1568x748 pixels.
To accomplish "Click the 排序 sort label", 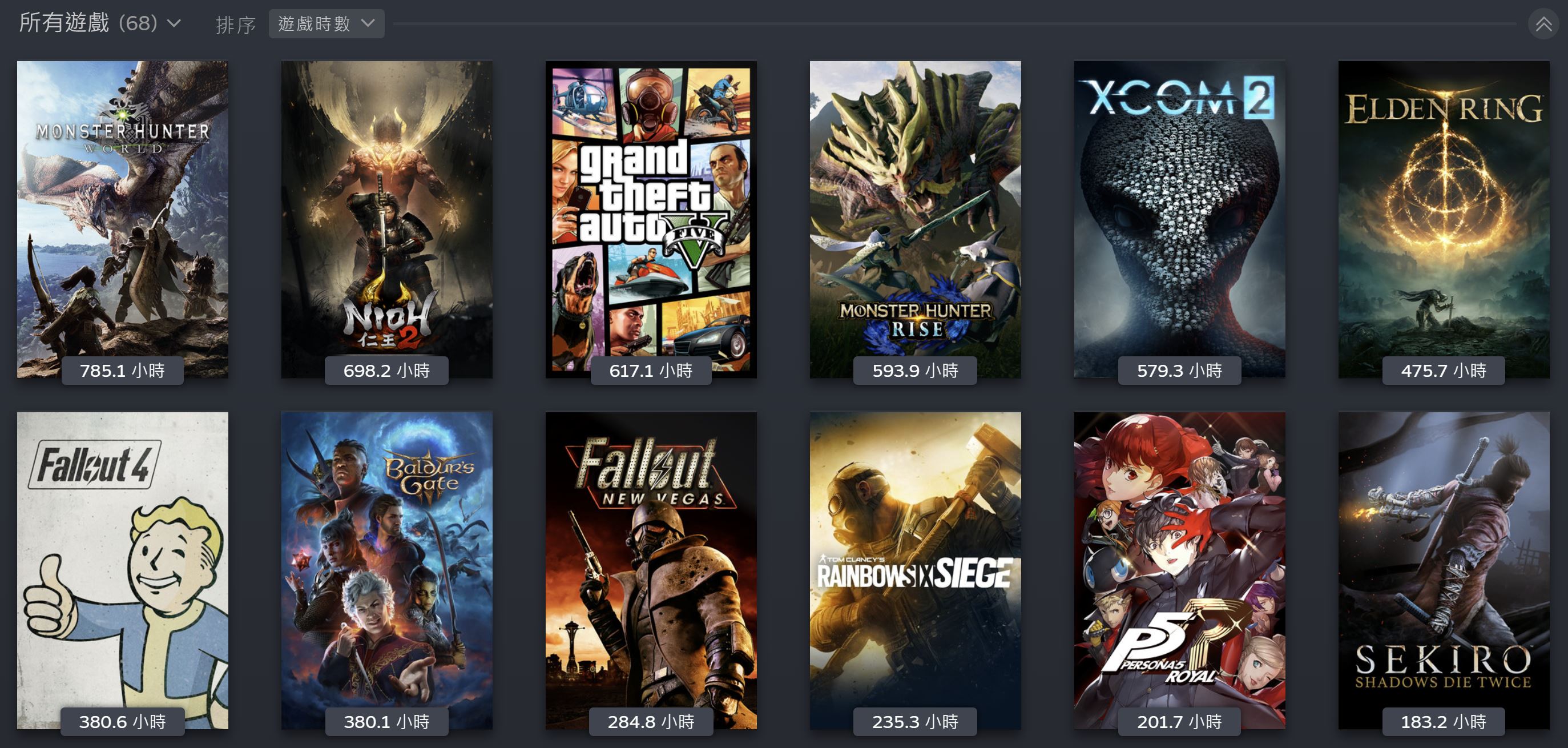I will click(236, 25).
